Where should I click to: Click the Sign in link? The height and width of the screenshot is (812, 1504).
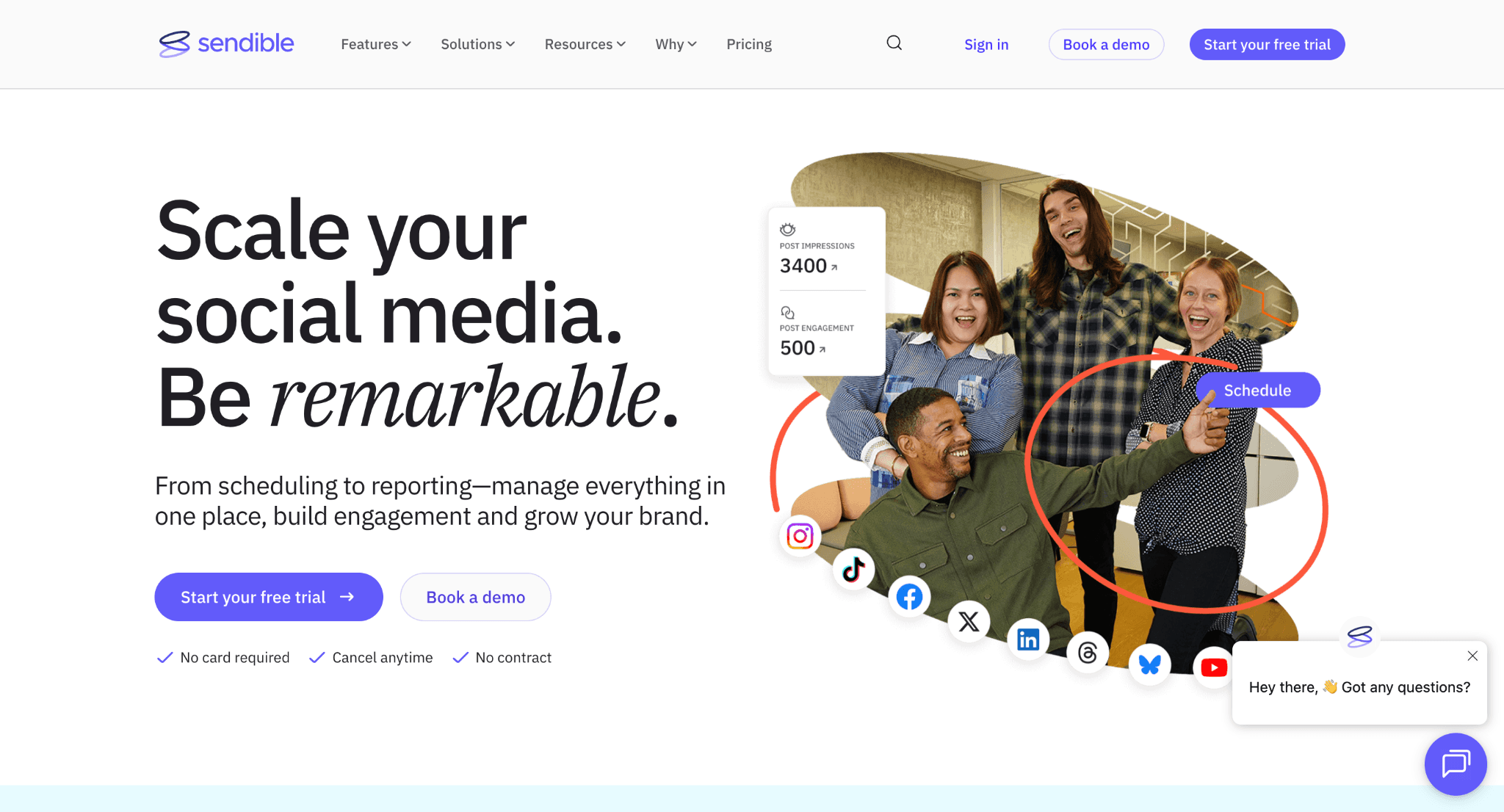click(x=986, y=45)
